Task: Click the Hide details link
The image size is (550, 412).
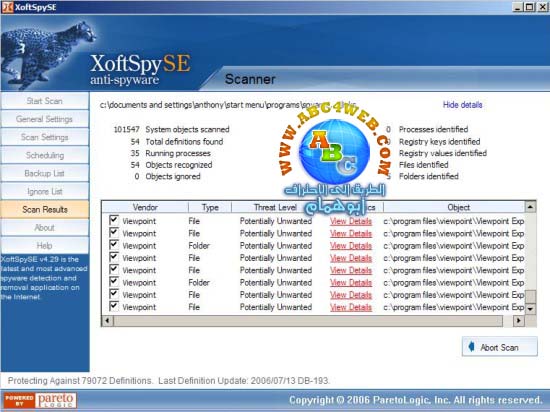Action: 462,105
